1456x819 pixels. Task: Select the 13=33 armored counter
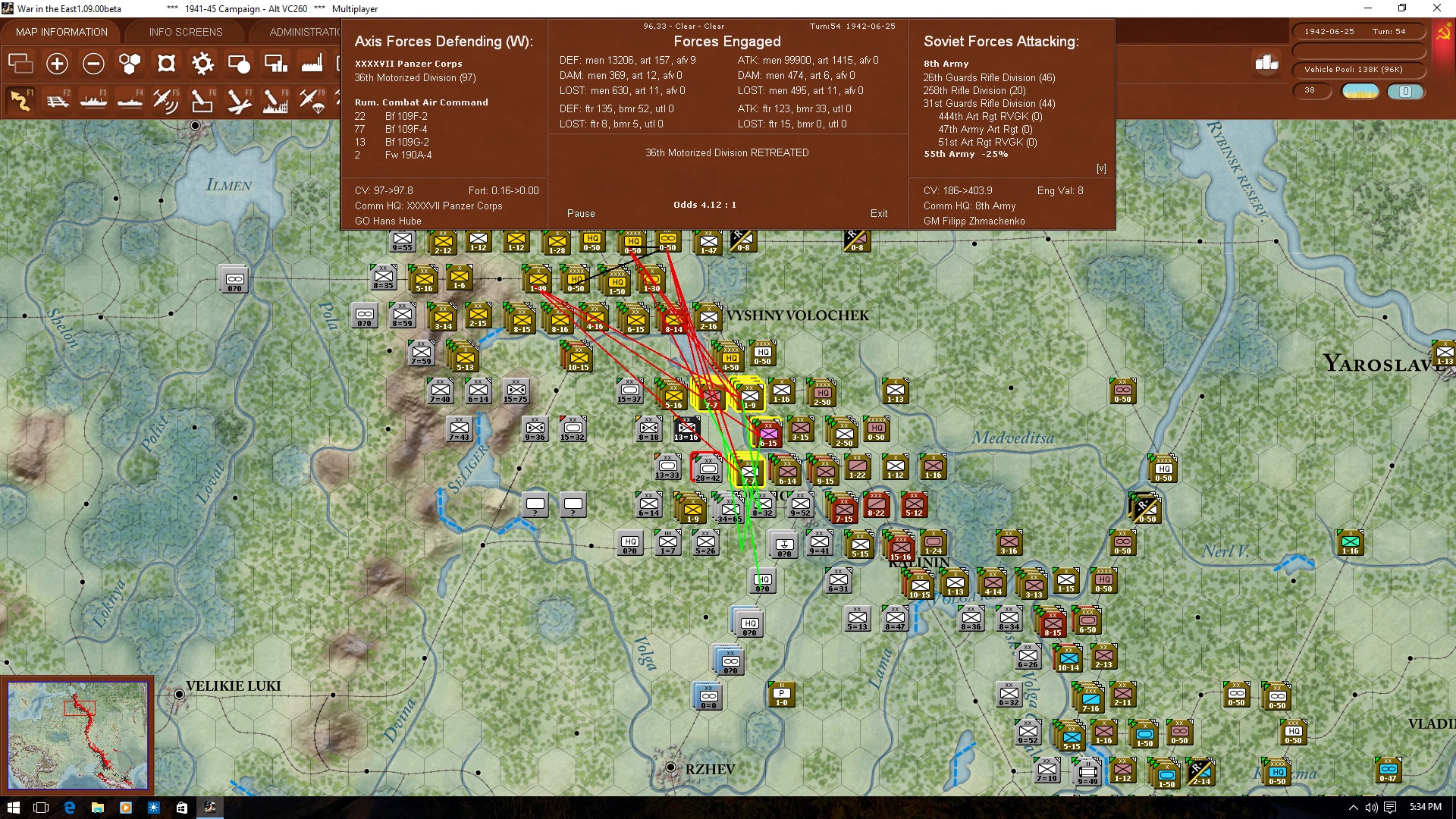667,466
